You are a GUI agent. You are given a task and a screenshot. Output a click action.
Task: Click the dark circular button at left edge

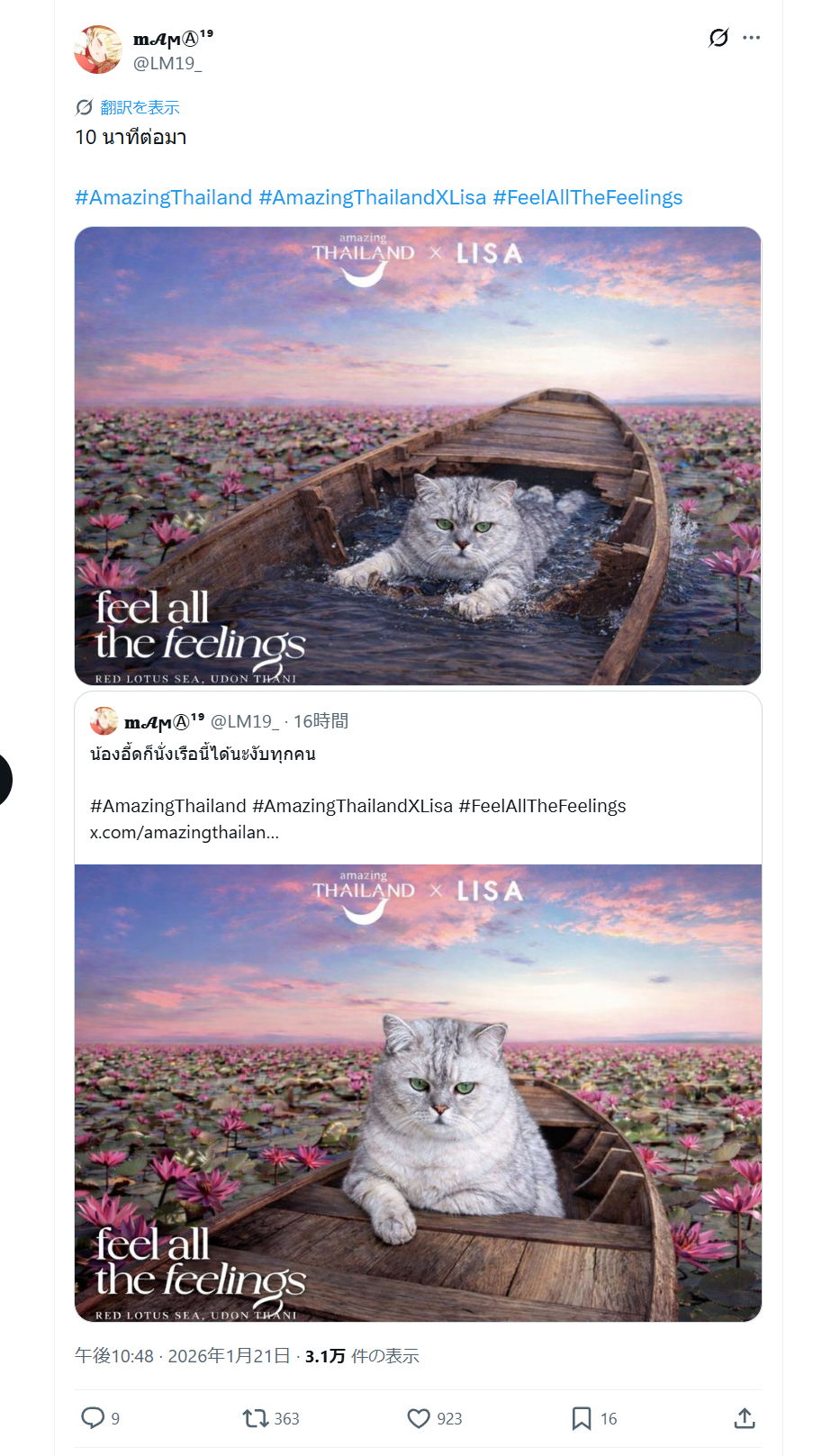coord(5,779)
